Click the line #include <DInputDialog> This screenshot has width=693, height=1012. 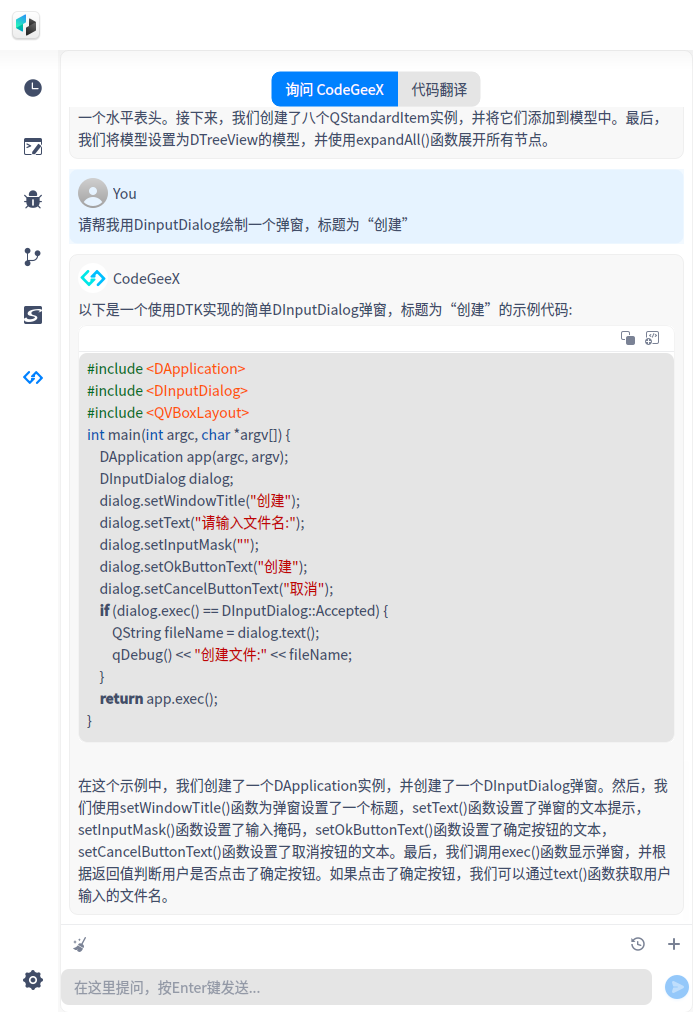(167, 390)
